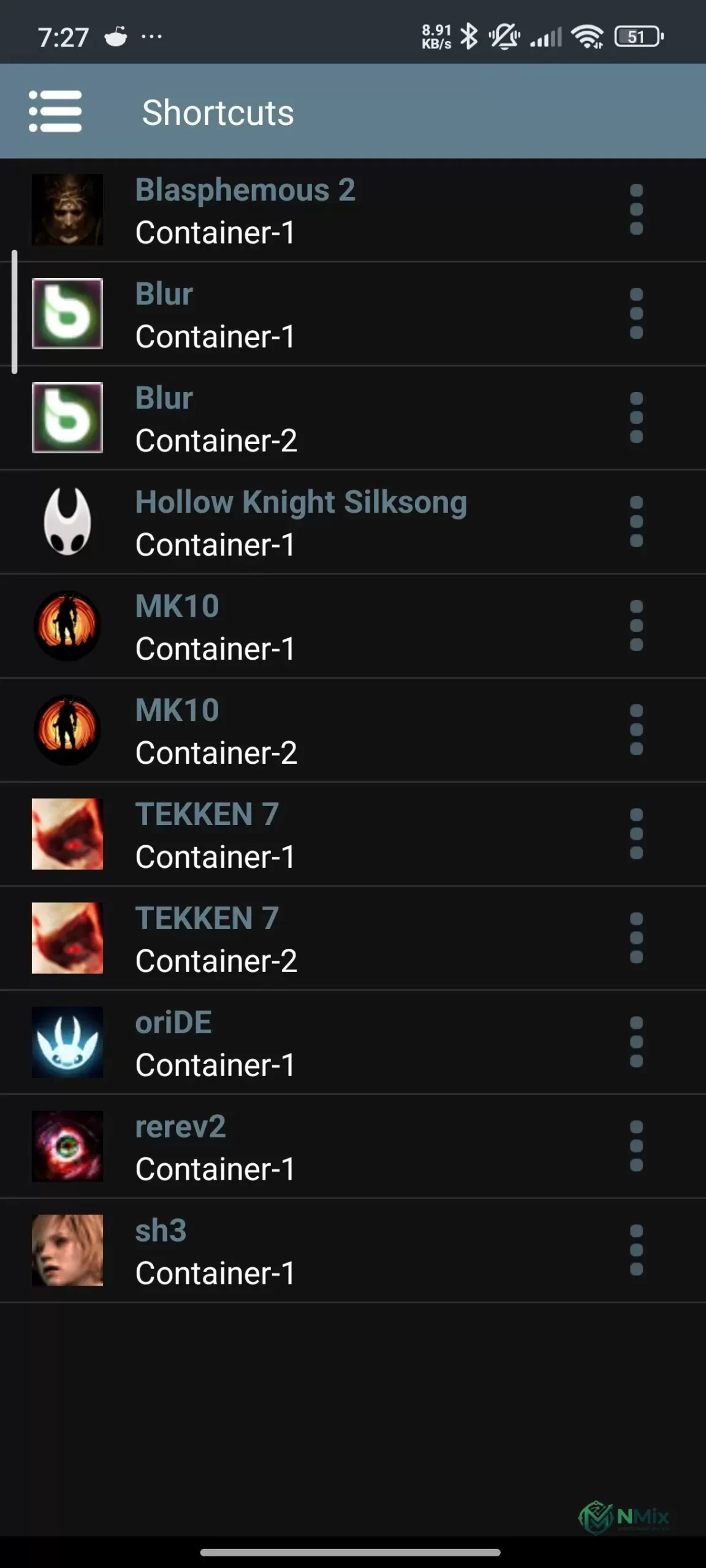Tap the Hollow Knight Silksong mask icon
Screen dimensions: 706x1568
[67, 522]
